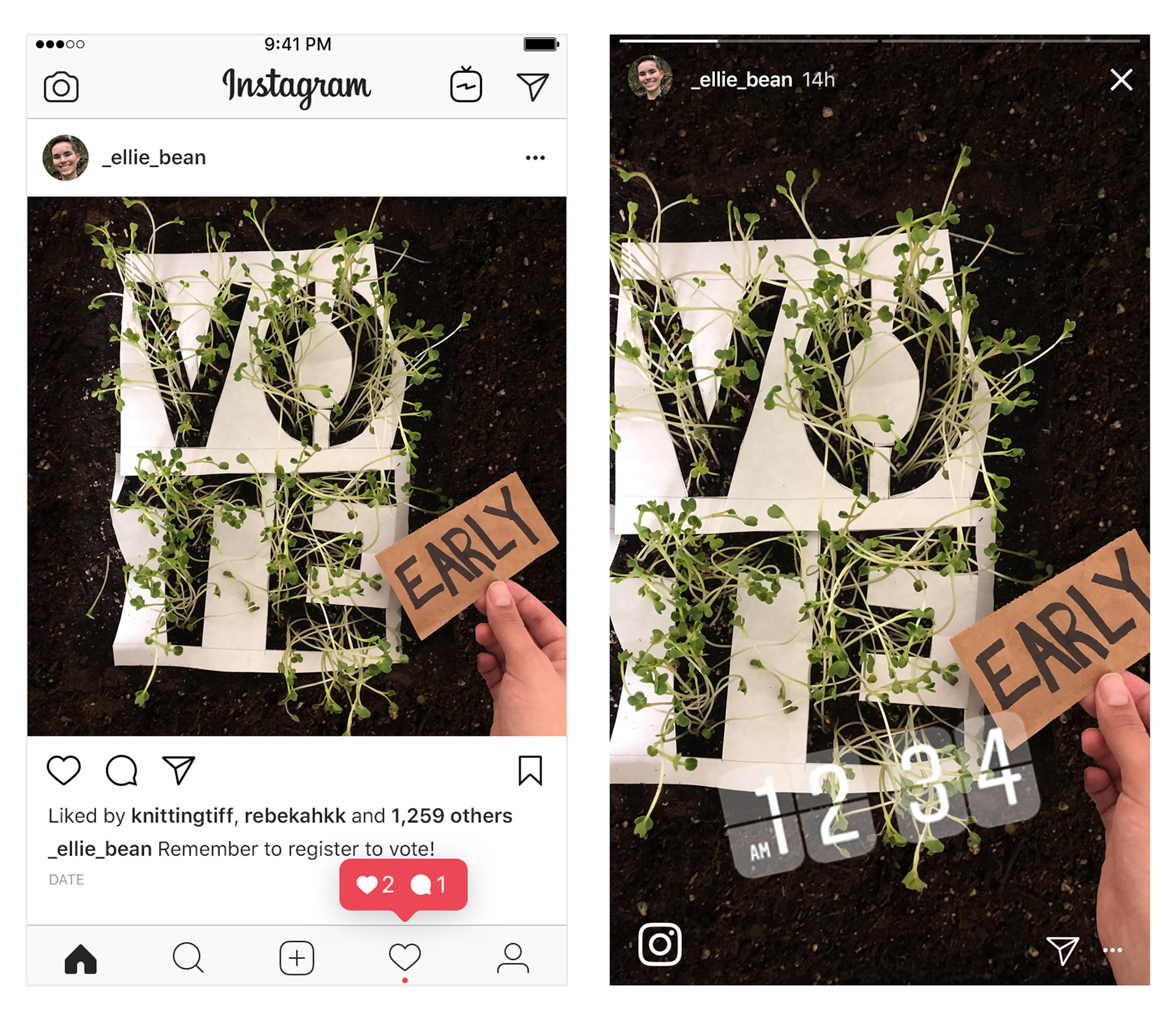Open direct messages paper plane in header

[x=532, y=87]
